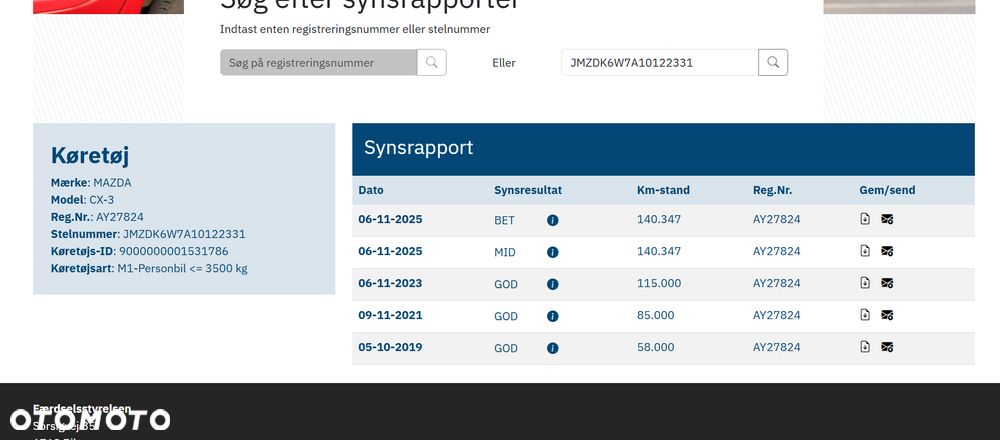This screenshot has height=440, width=1000.
Task: Click AY27824 in the 05-10-2019 row
Action: [777, 347]
